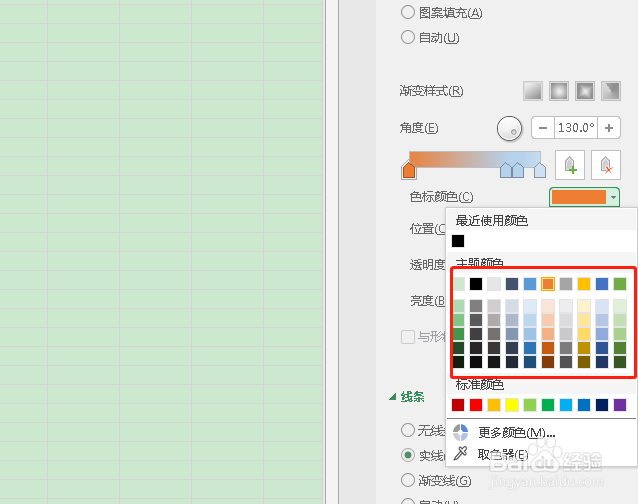The image size is (638, 504).
Task: Pick the gold theme swatch in top row
Action: pyautogui.click(x=584, y=284)
